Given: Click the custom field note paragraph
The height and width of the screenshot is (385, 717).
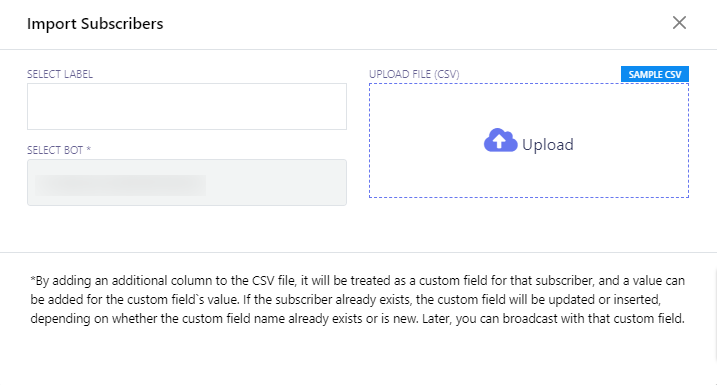Looking at the screenshot, I should pyautogui.click(x=358, y=299).
